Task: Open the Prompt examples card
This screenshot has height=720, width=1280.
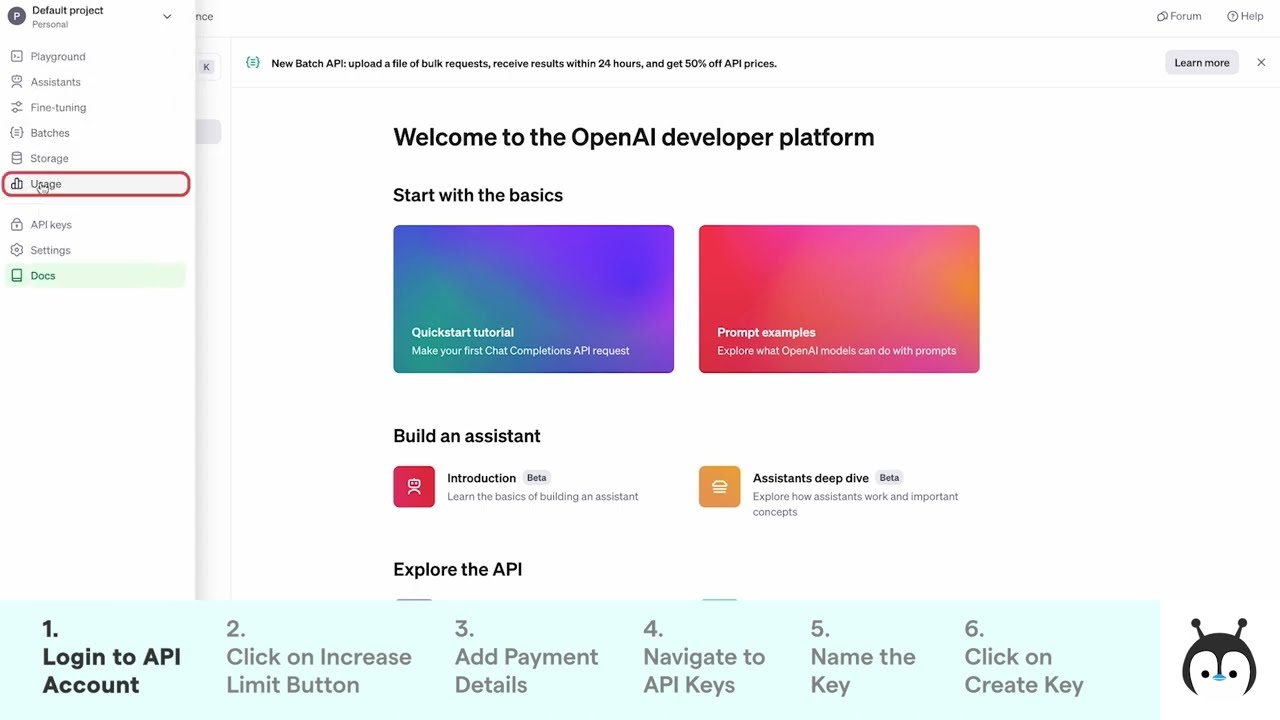Action: [839, 299]
